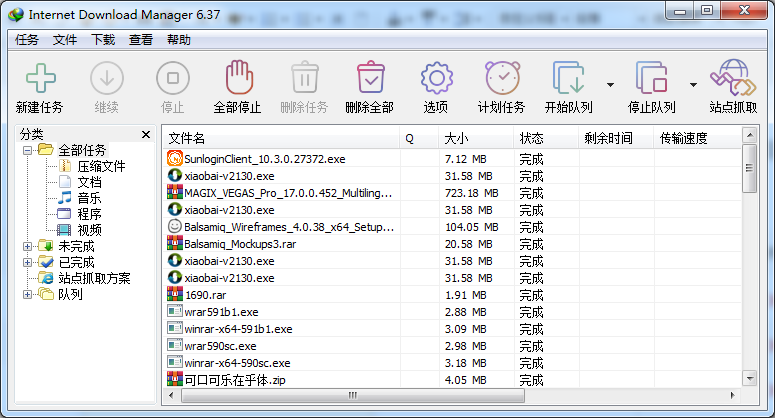Sort by 大小 column header
Image resolution: width=775 pixels, height=418 pixels.
(x=475, y=138)
